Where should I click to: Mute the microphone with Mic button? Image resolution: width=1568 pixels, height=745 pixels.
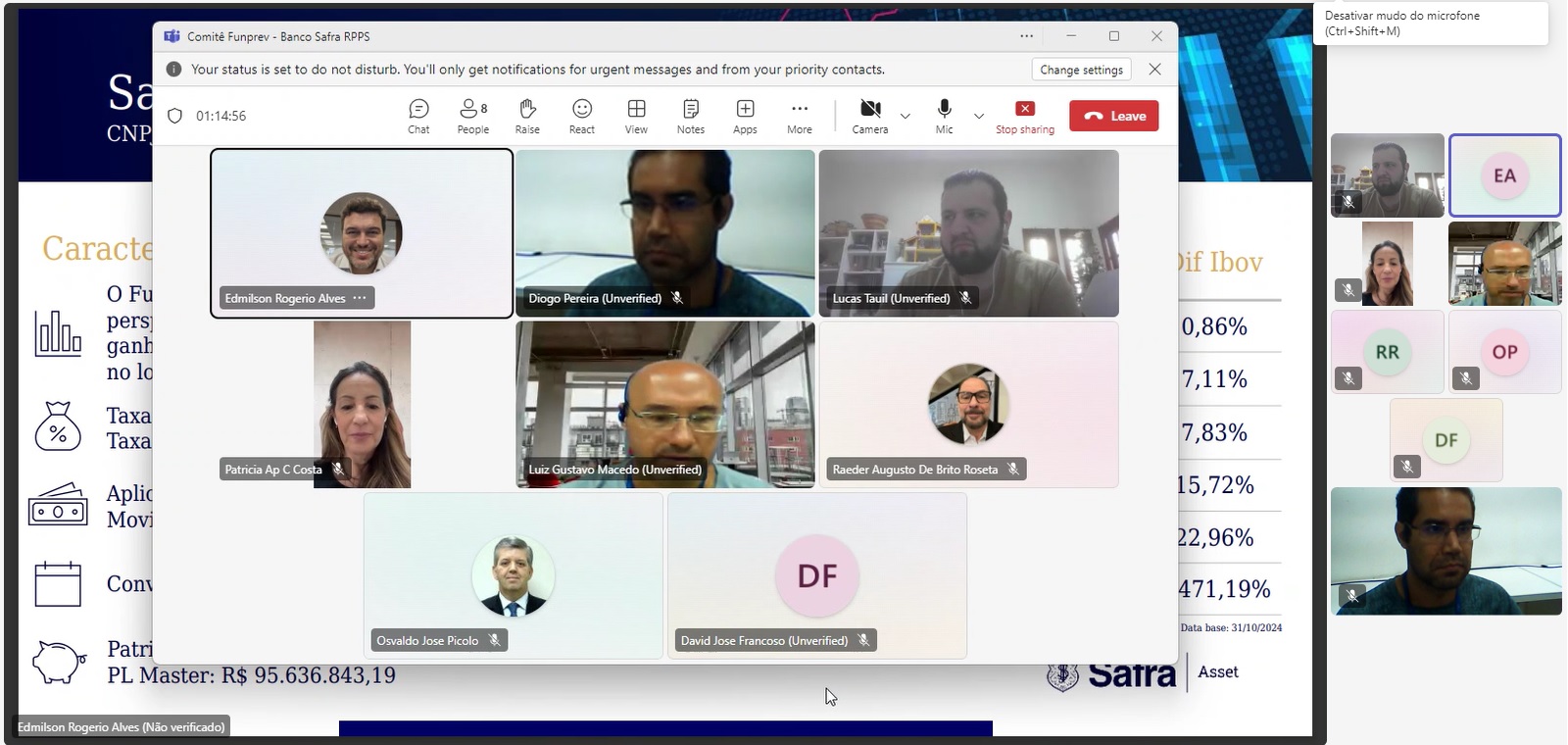pos(944,115)
